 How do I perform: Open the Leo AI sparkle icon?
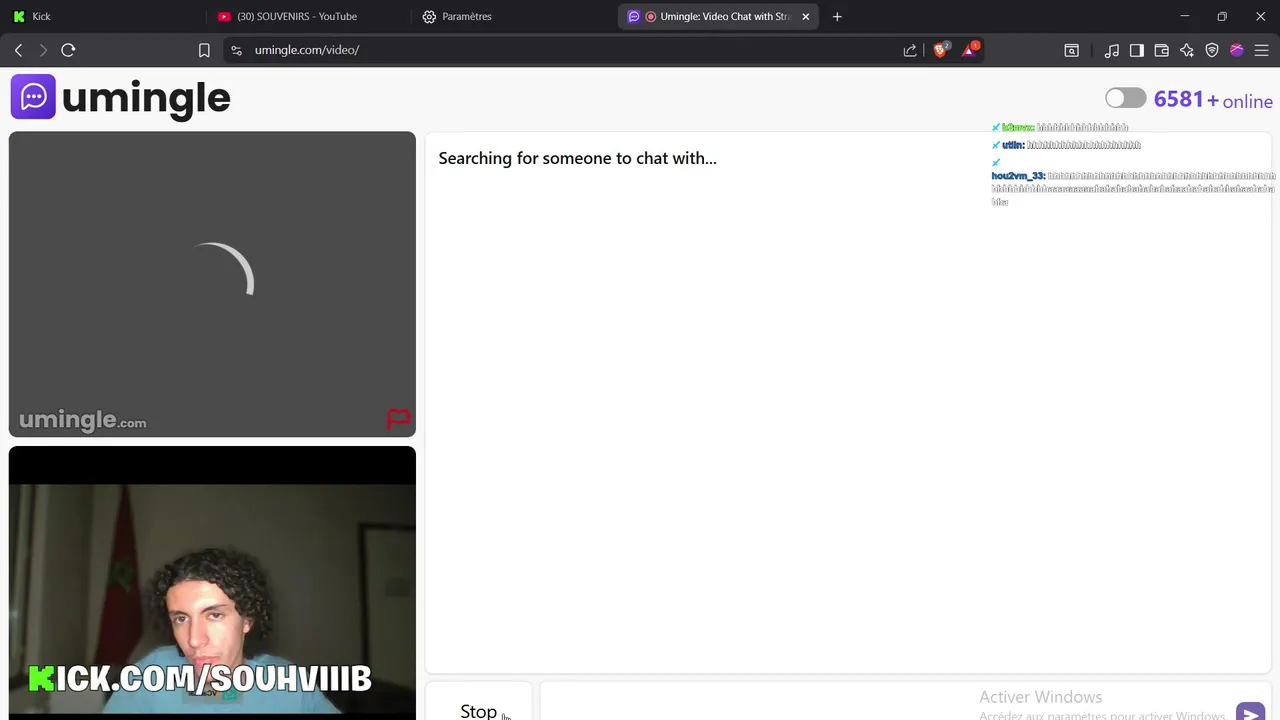click(x=1187, y=50)
